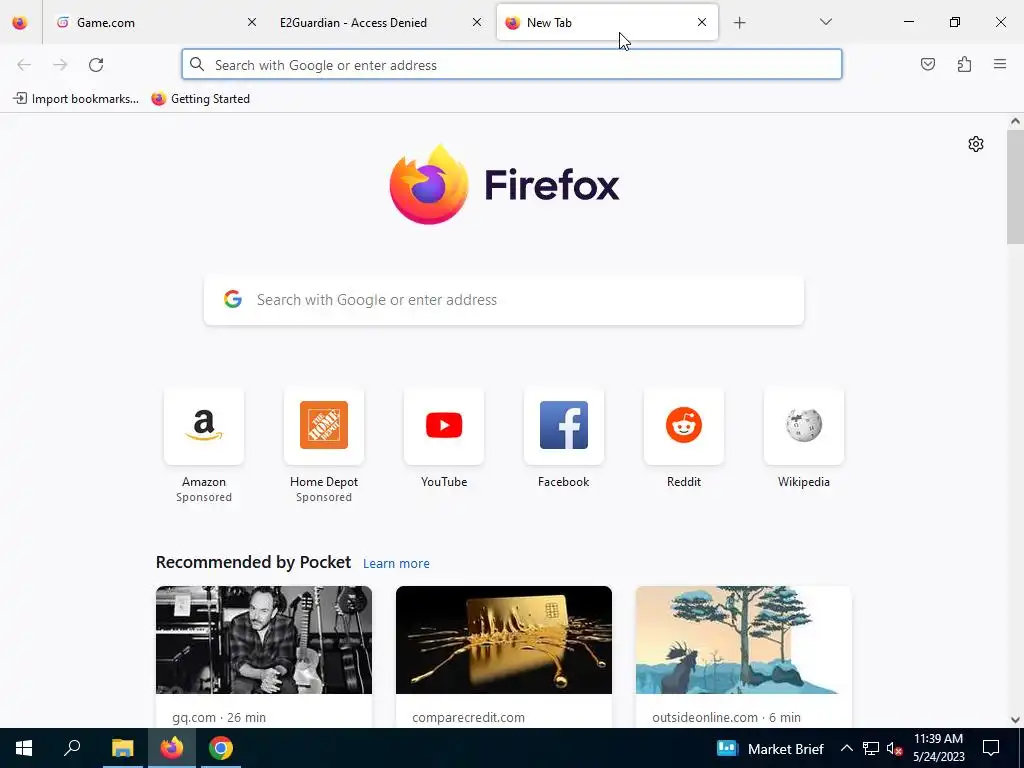Reload the current page

96,65
